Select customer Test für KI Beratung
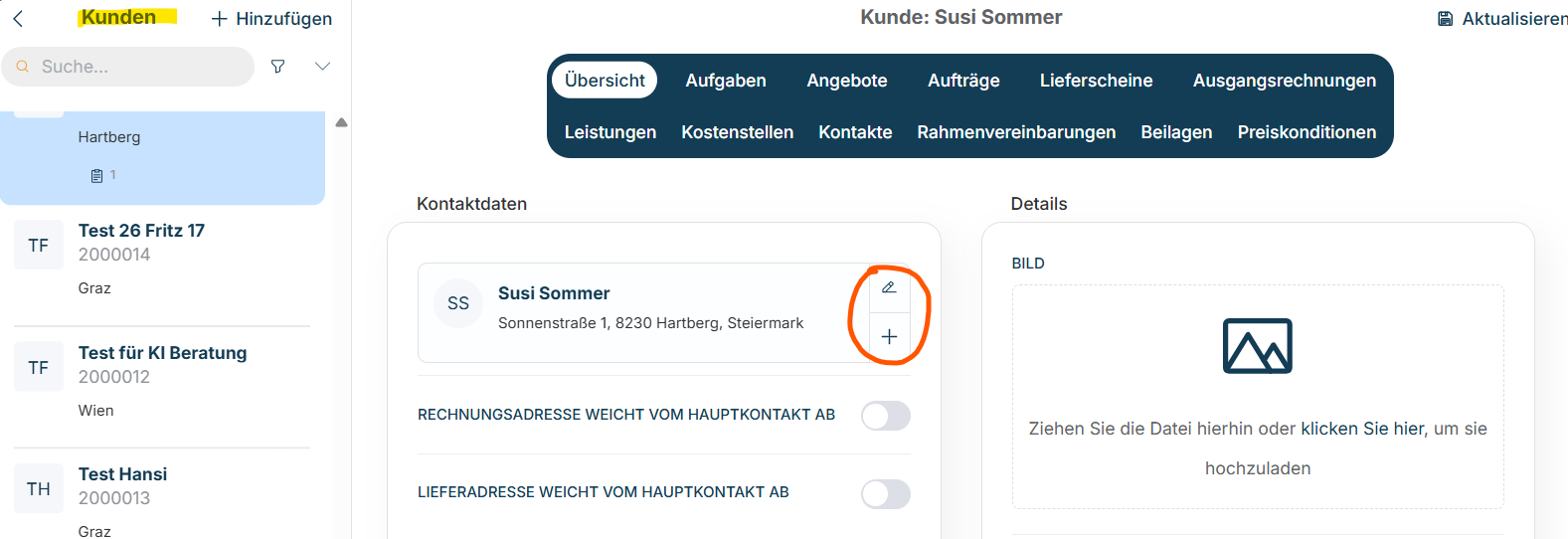 [162, 382]
